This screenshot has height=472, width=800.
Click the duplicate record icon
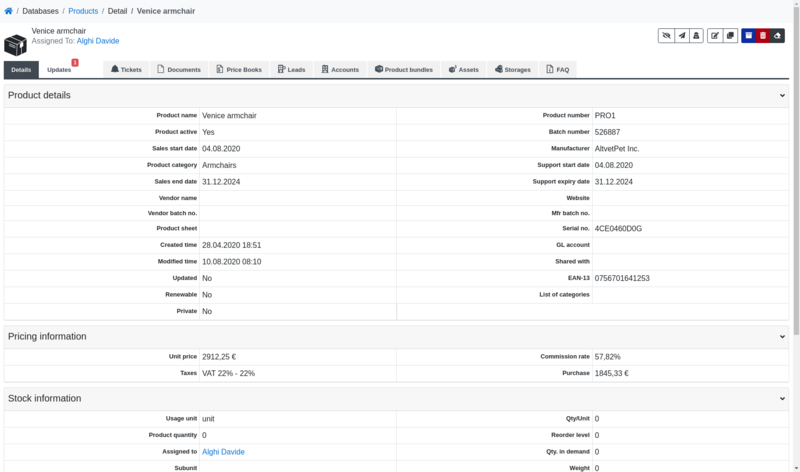(x=731, y=36)
